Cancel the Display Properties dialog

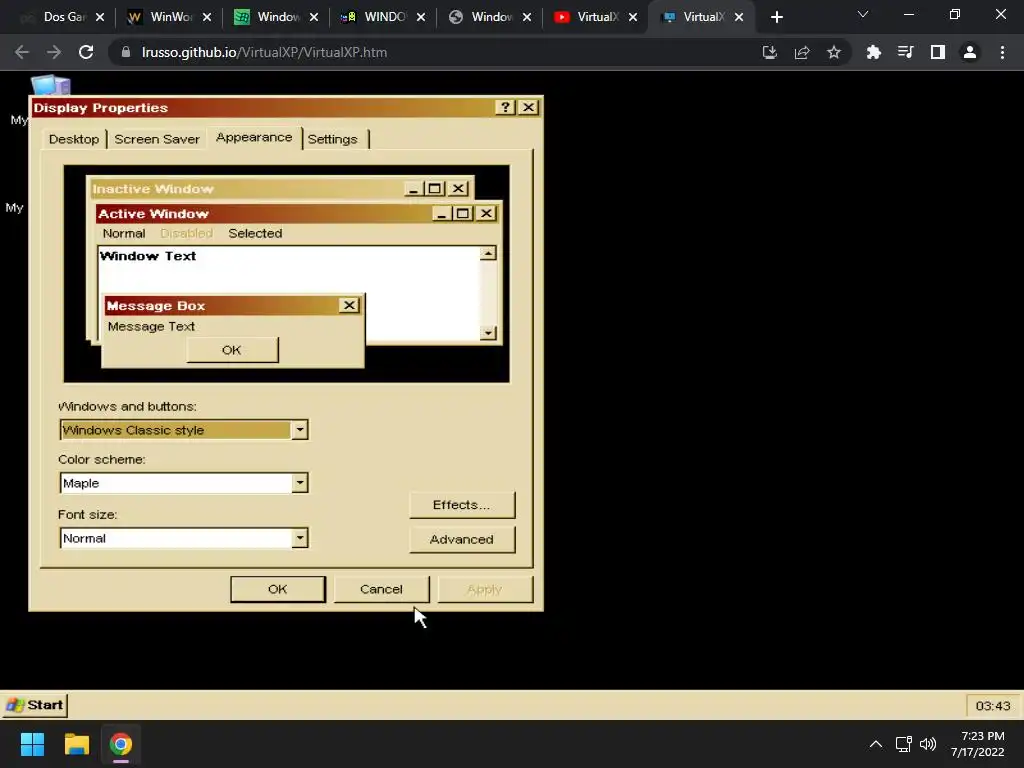click(381, 589)
